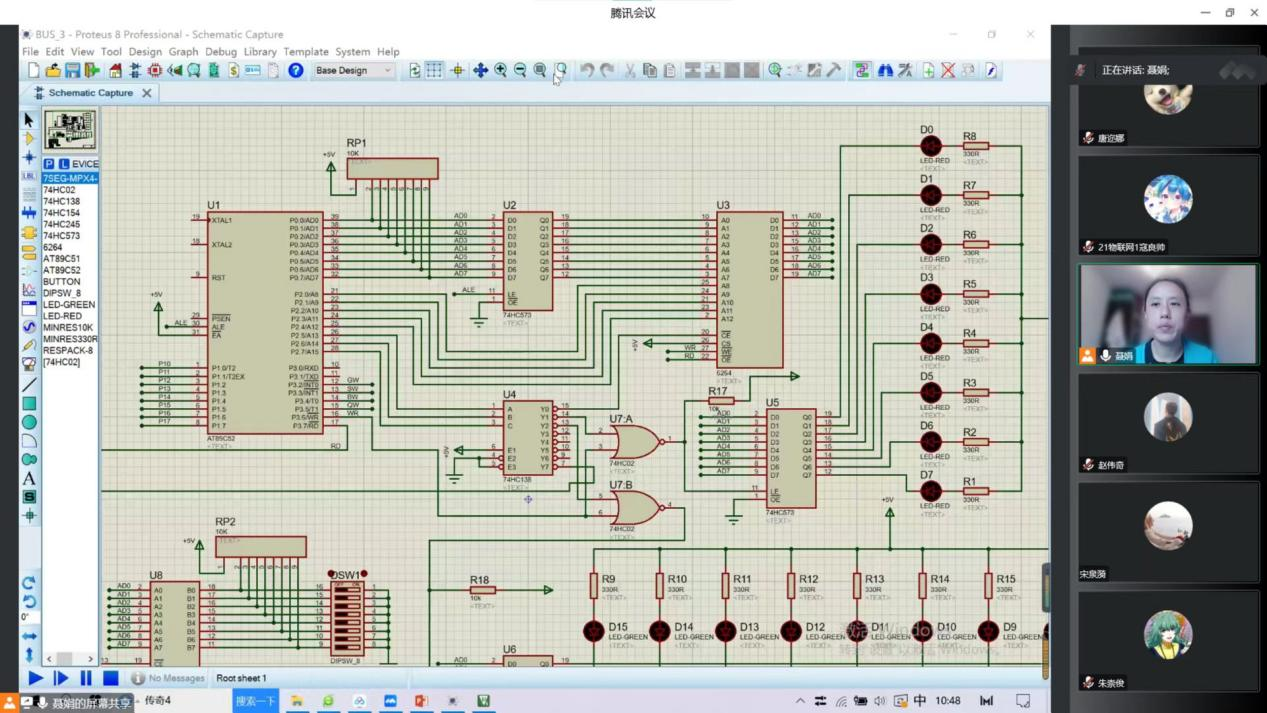Toggle Selection Mode arrow tool
Viewport: 1267px width, 713px height.
tap(29, 119)
